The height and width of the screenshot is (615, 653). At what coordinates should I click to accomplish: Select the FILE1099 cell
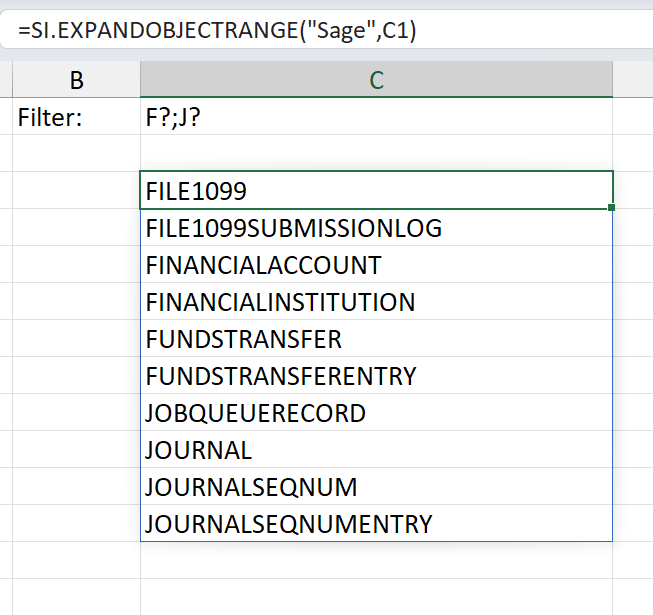[376, 190]
